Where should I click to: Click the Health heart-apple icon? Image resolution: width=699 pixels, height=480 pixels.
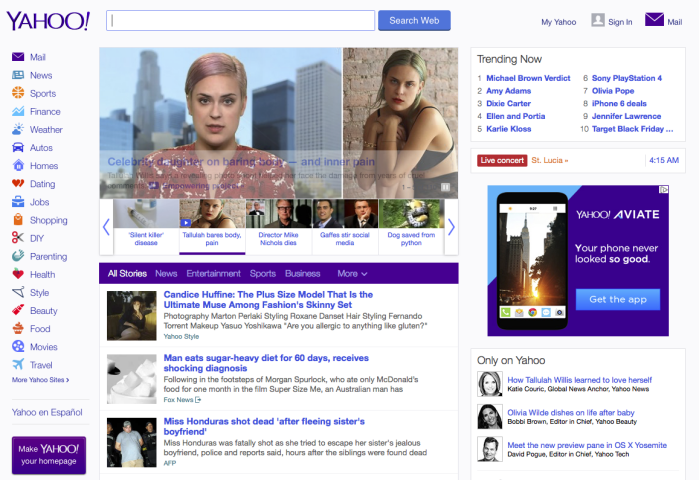click(18, 274)
